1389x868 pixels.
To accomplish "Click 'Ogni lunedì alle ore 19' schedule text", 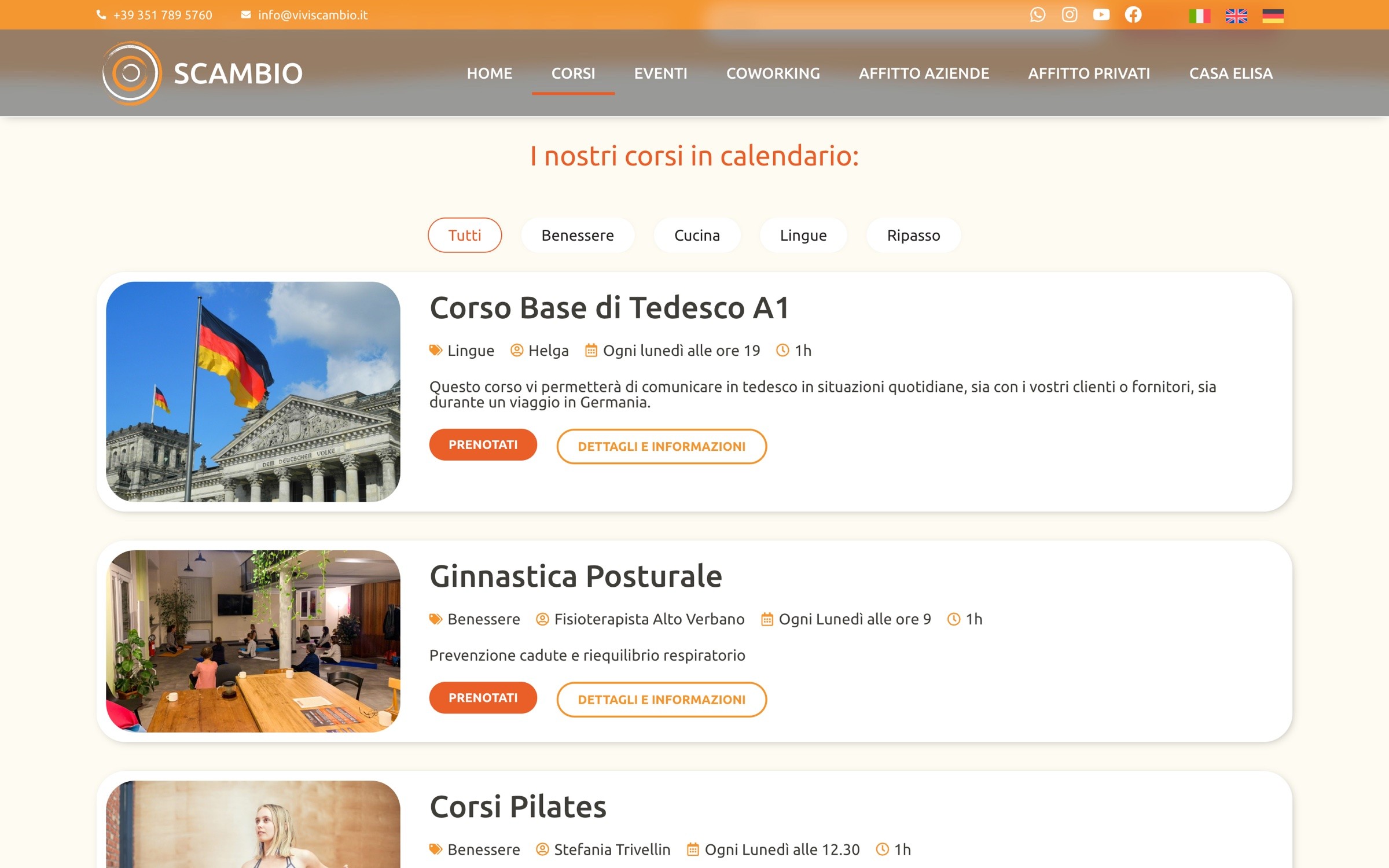I will [681, 351].
